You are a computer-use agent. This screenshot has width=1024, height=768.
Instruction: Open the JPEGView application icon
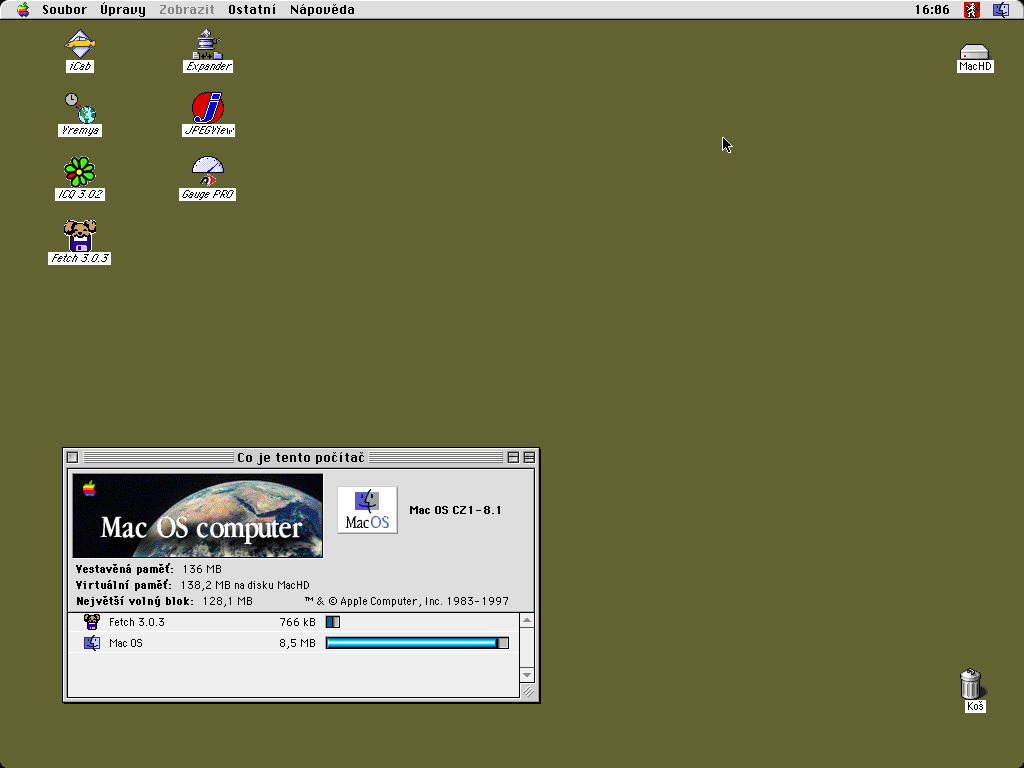pos(208,108)
